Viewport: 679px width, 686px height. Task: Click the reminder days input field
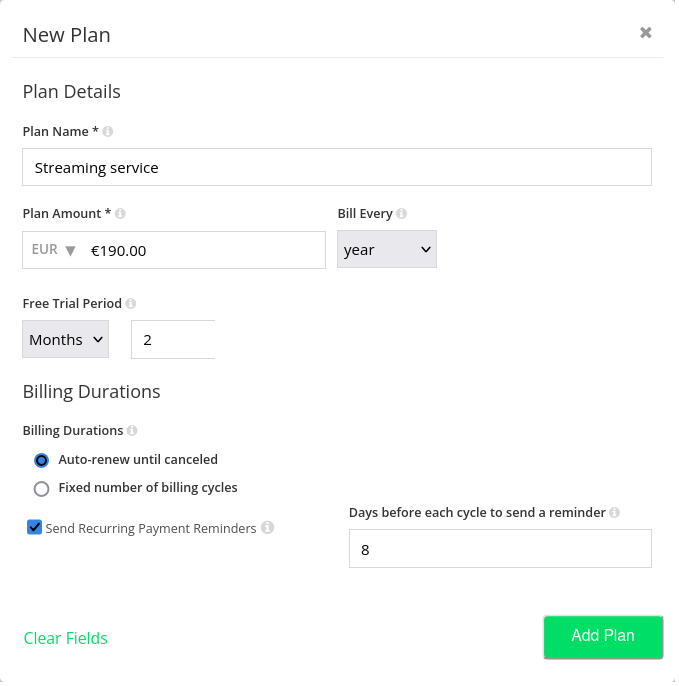pyautogui.click(x=500, y=550)
